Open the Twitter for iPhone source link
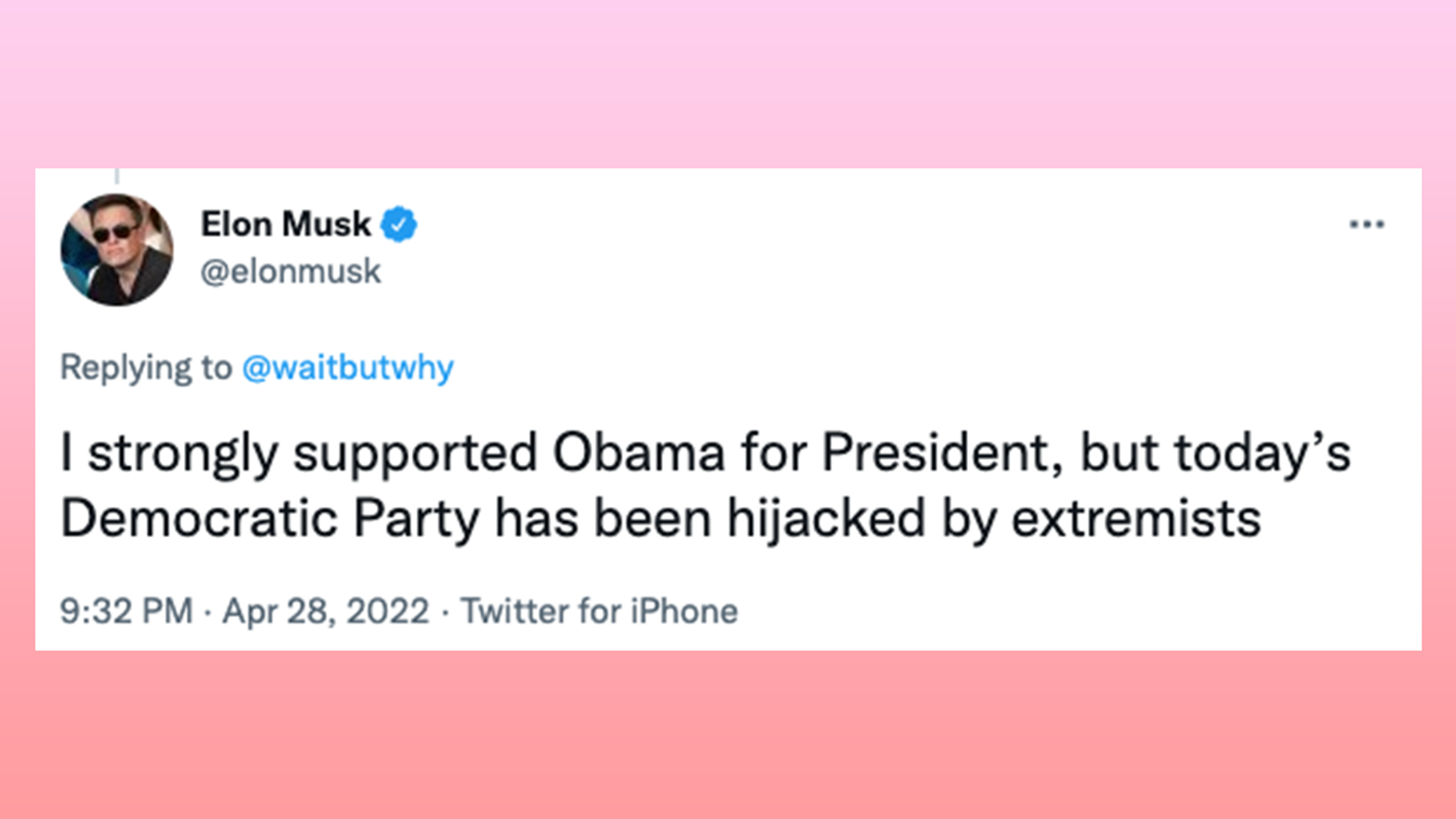This screenshot has height=819, width=1456. [x=598, y=611]
